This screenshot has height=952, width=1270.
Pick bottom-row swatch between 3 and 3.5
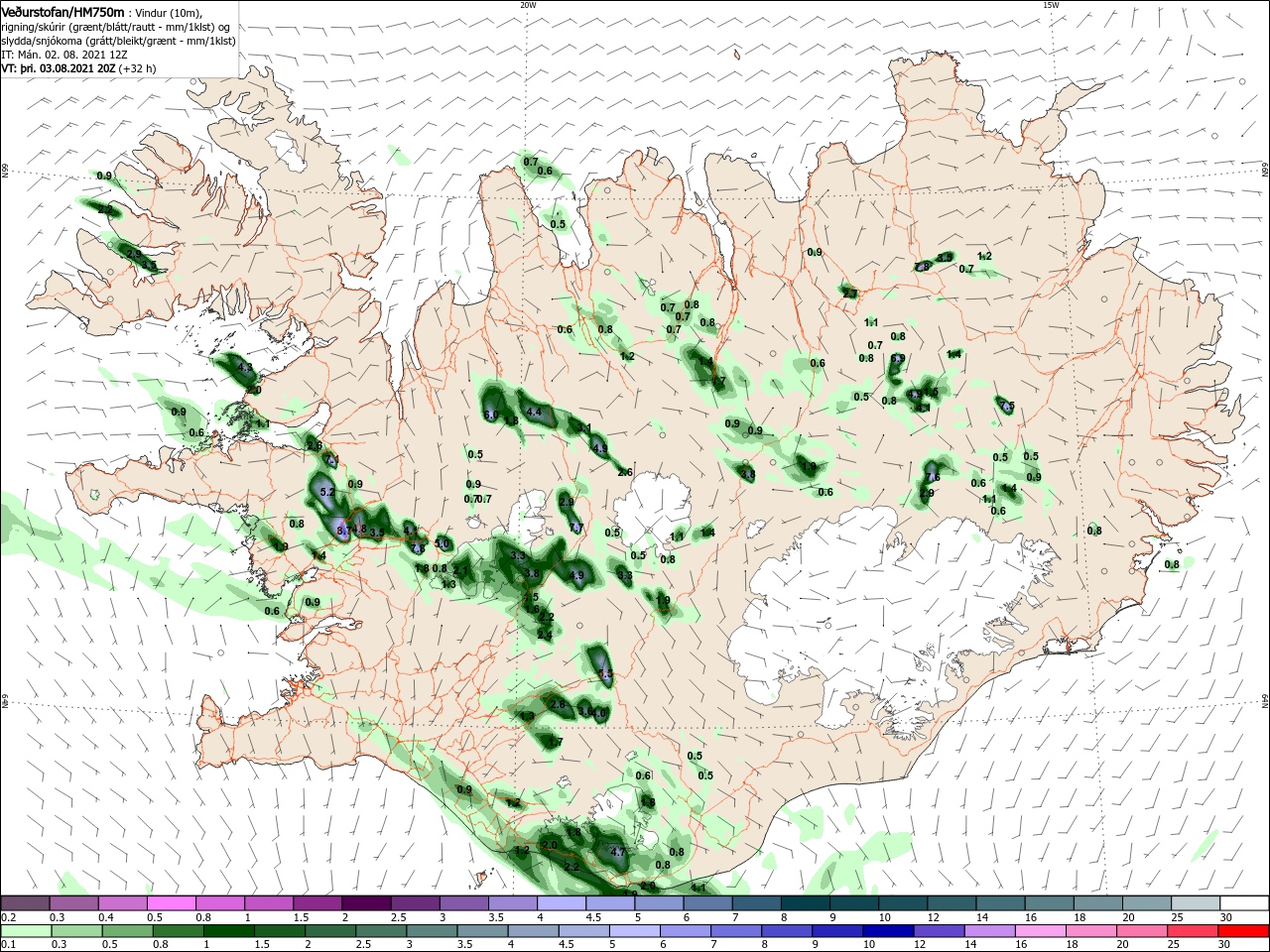[433, 931]
